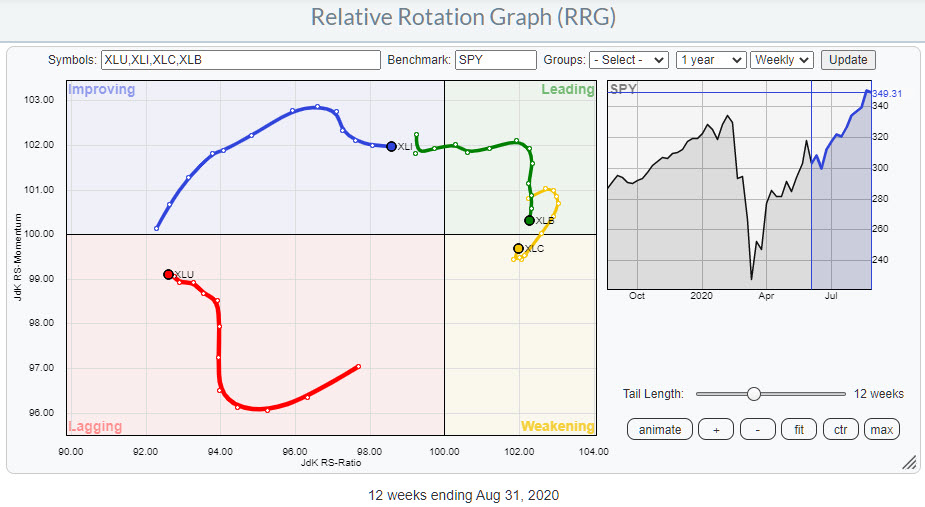The width and height of the screenshot is (925, 507).
Task: Click the Update button
Action: pyautogui.click(x=849, y=60)
